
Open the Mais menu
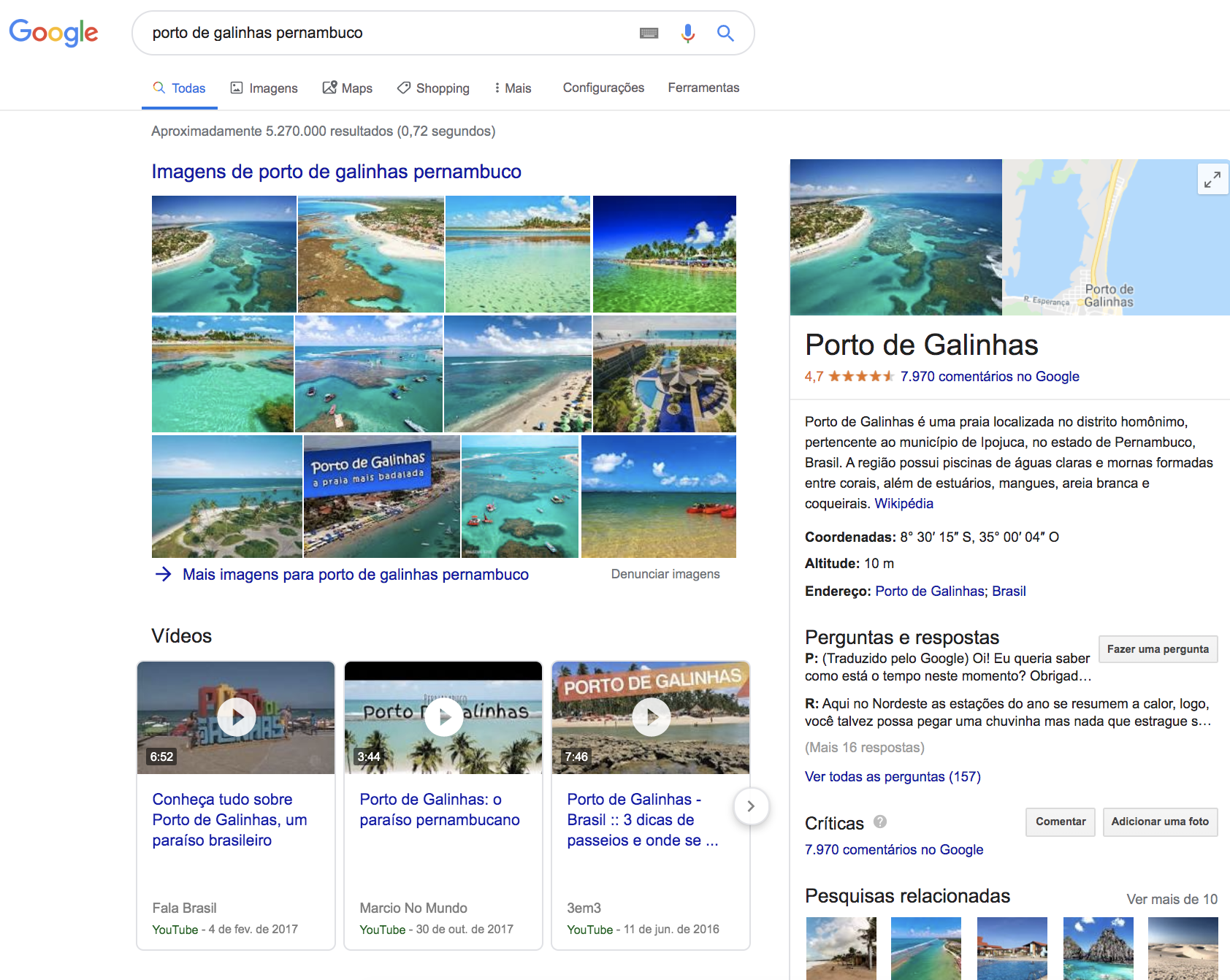click(513, 88)
